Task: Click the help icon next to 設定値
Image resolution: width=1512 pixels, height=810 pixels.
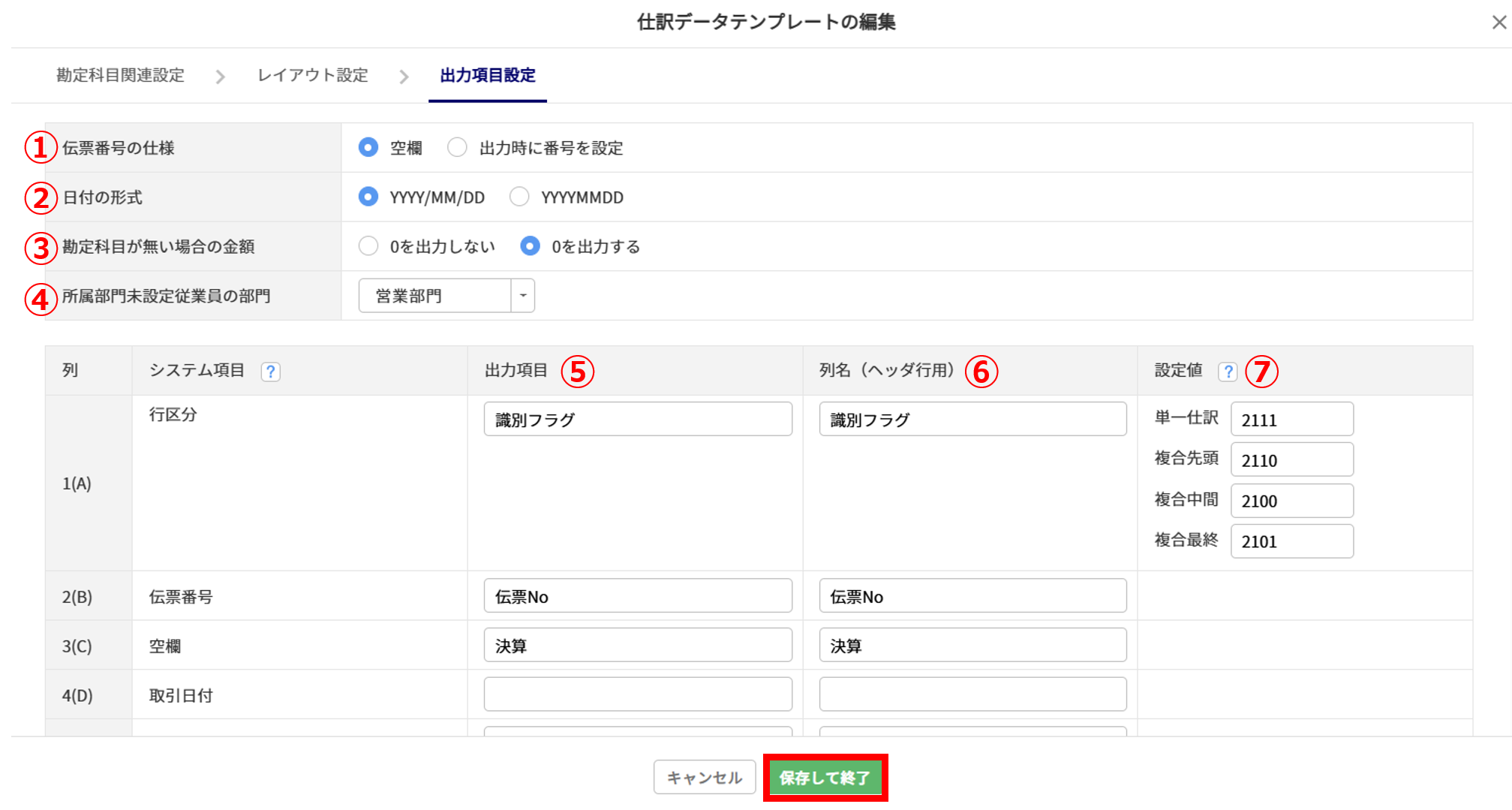Action: pos(1228,372)
